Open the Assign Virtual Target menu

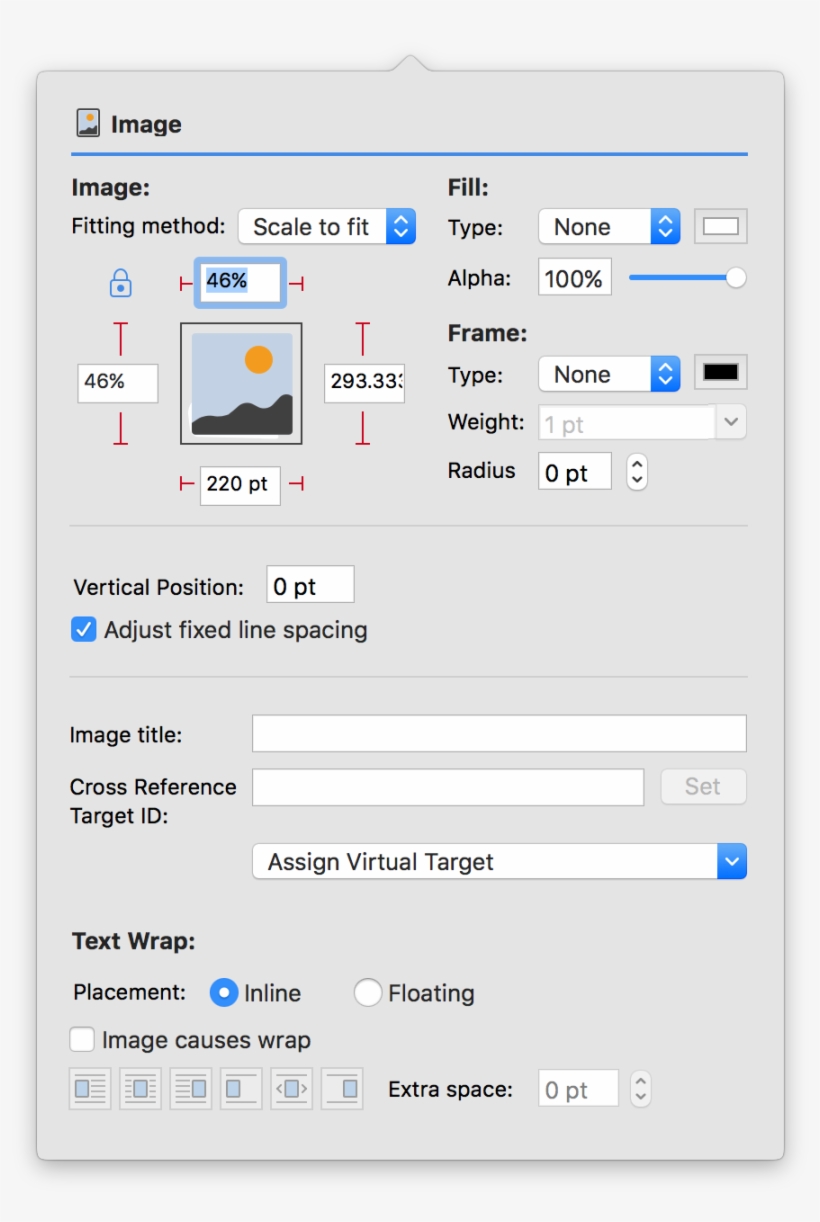498,861
